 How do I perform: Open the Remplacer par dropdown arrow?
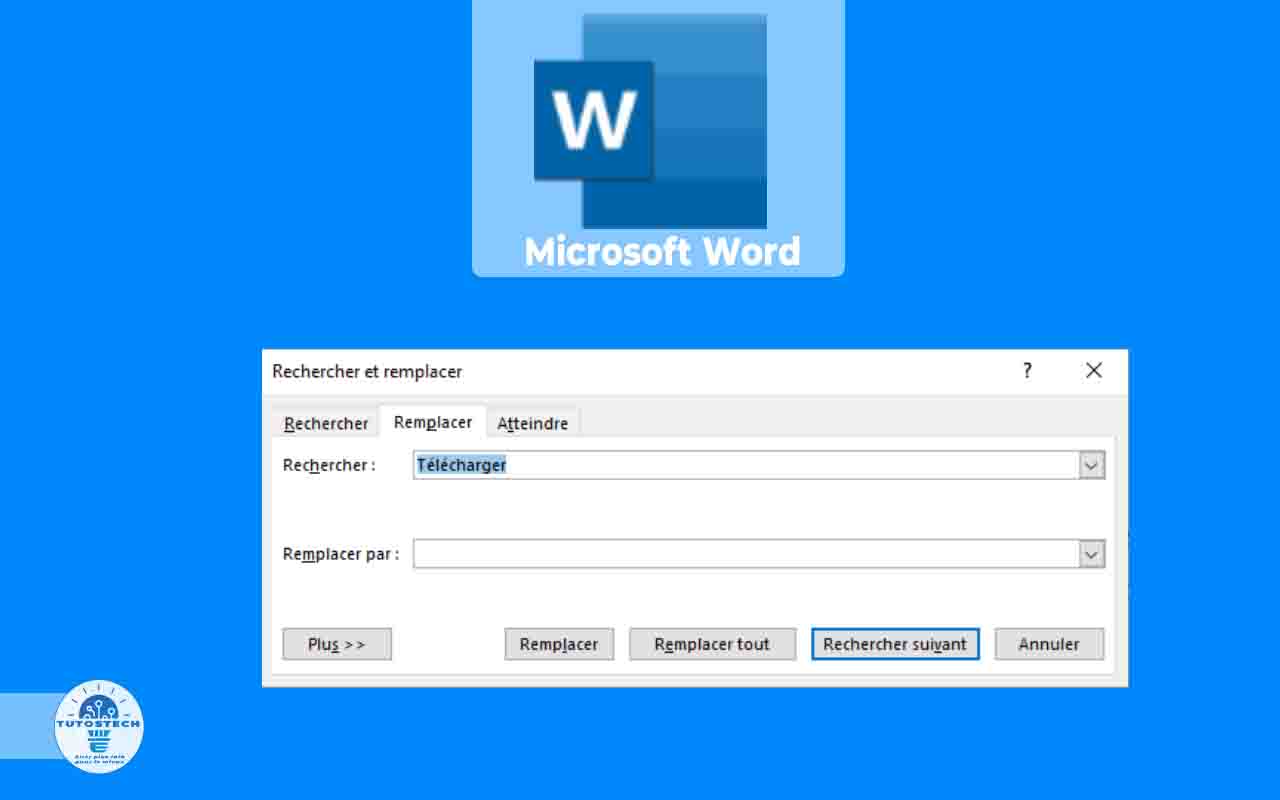[1092, 554]
